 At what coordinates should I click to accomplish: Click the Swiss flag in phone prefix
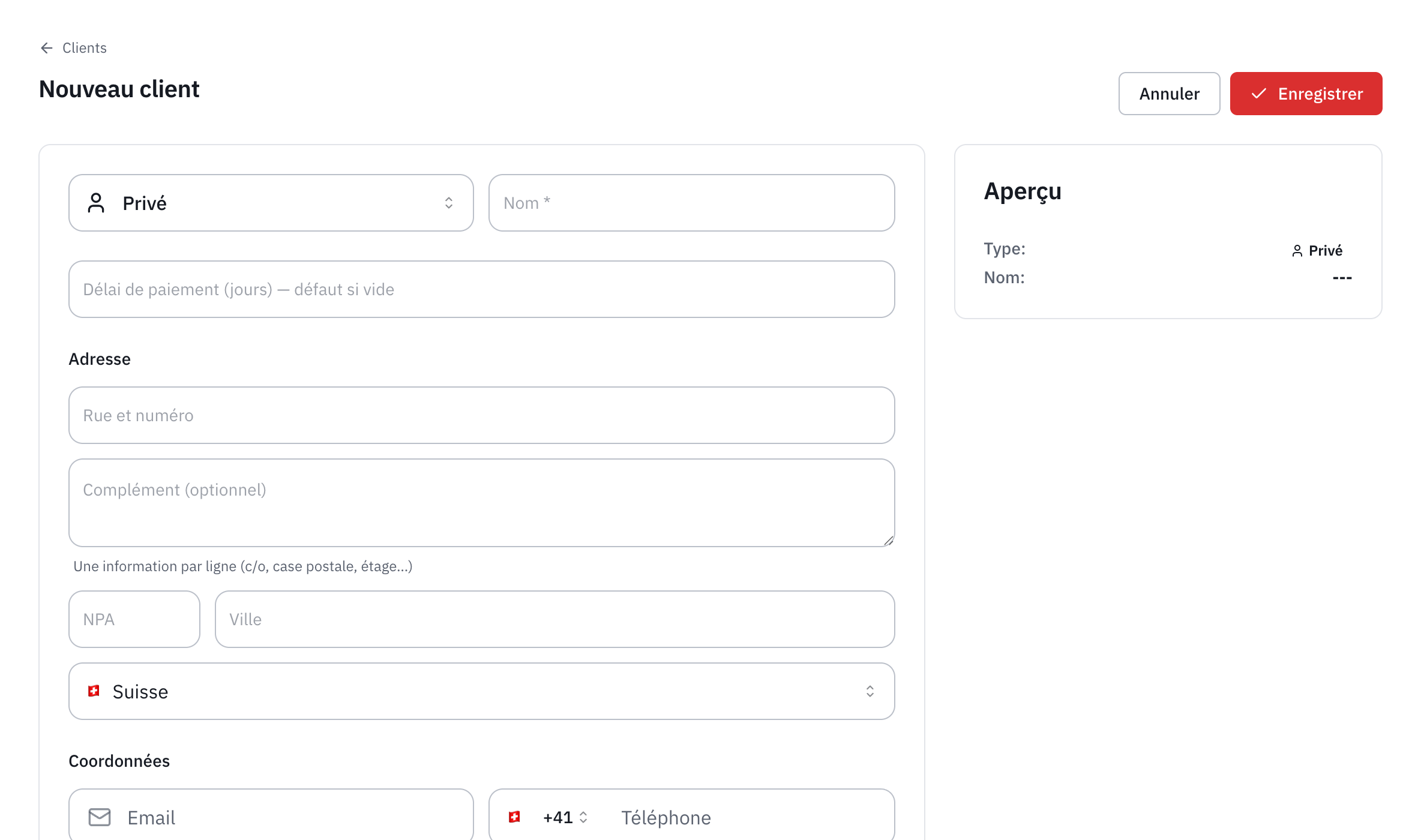514,817
